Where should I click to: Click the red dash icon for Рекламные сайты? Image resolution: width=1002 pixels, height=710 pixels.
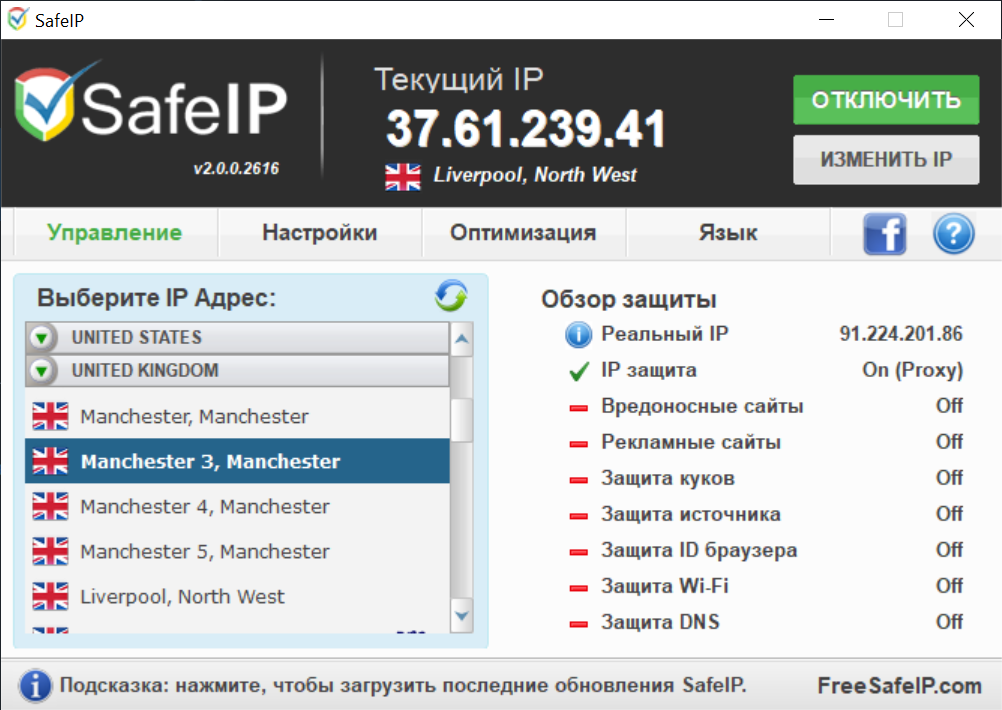(x=578, y=444)
